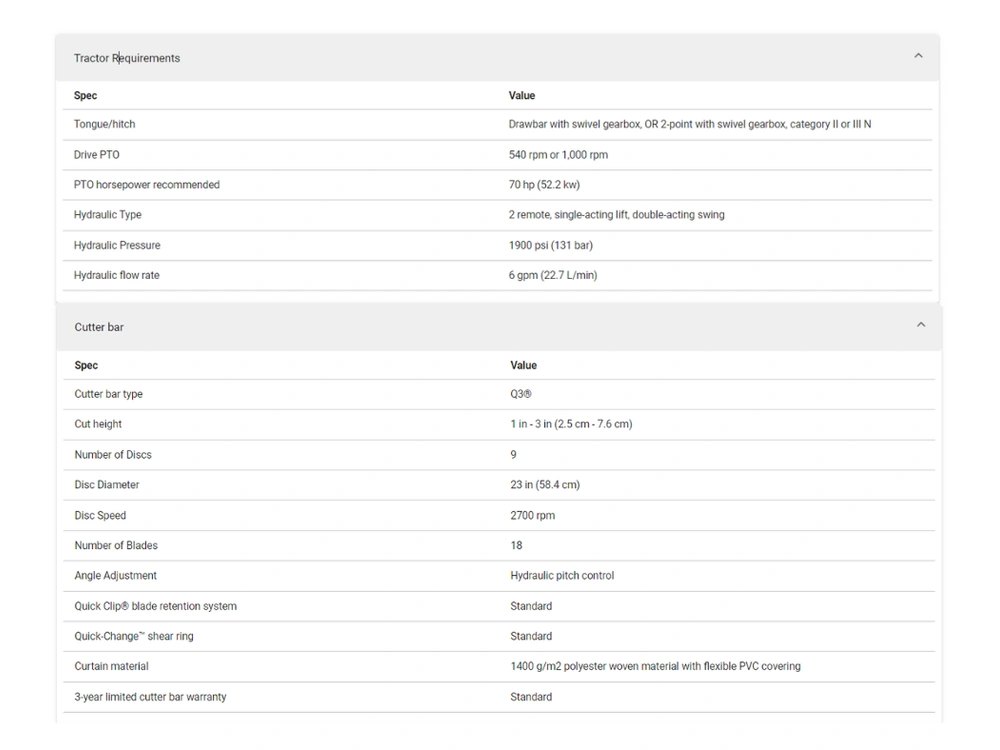Select the Cut height spec label
Image resolution: width=1000 pixels, height=750 pixels.
tap(98, 424)
